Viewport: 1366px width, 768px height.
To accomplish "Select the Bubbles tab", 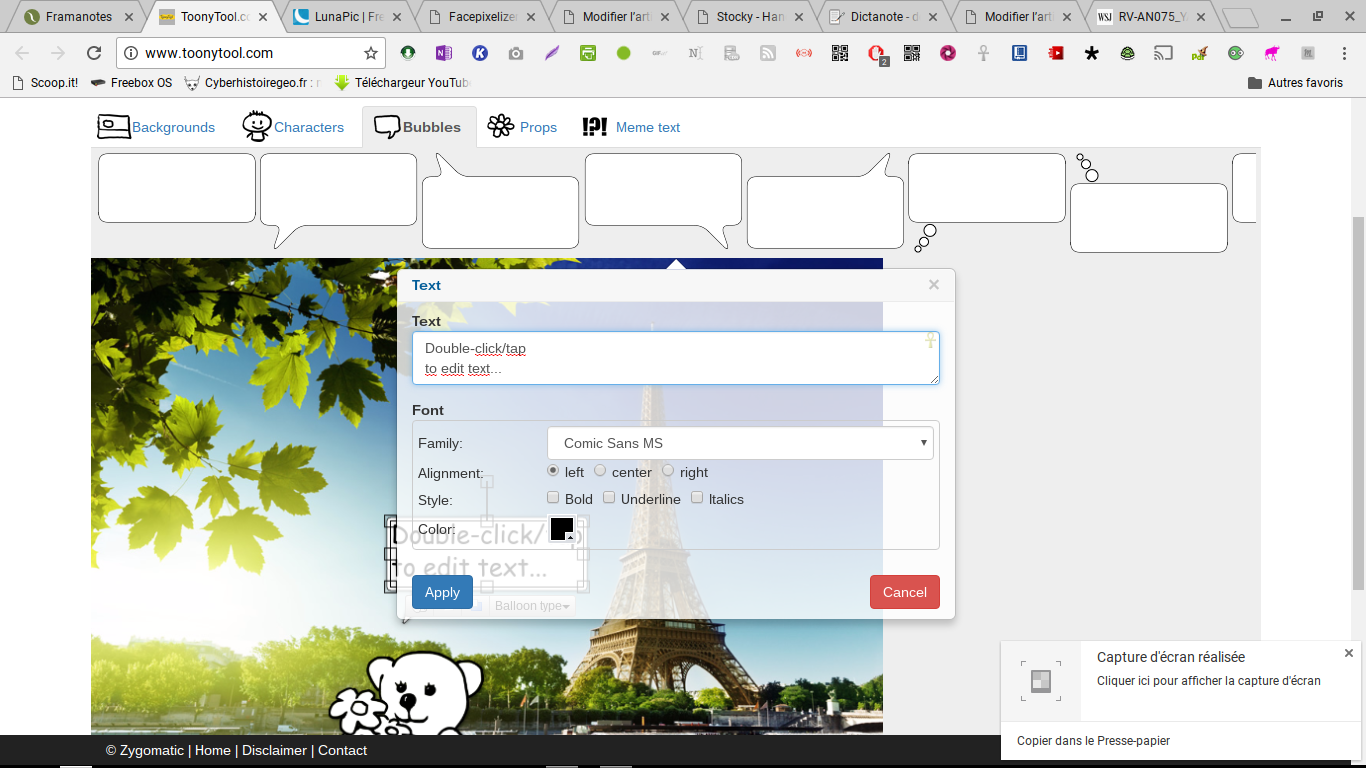I will tap(418, 127).
